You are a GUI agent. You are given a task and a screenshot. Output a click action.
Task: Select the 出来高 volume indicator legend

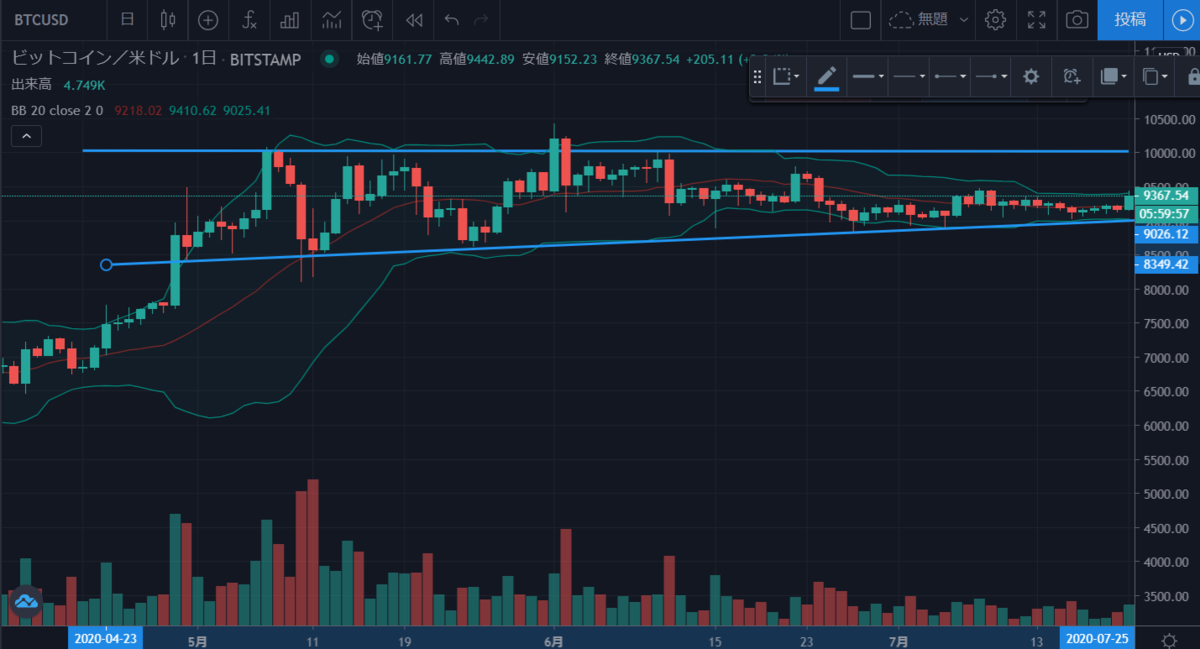[x=31, y=85]
